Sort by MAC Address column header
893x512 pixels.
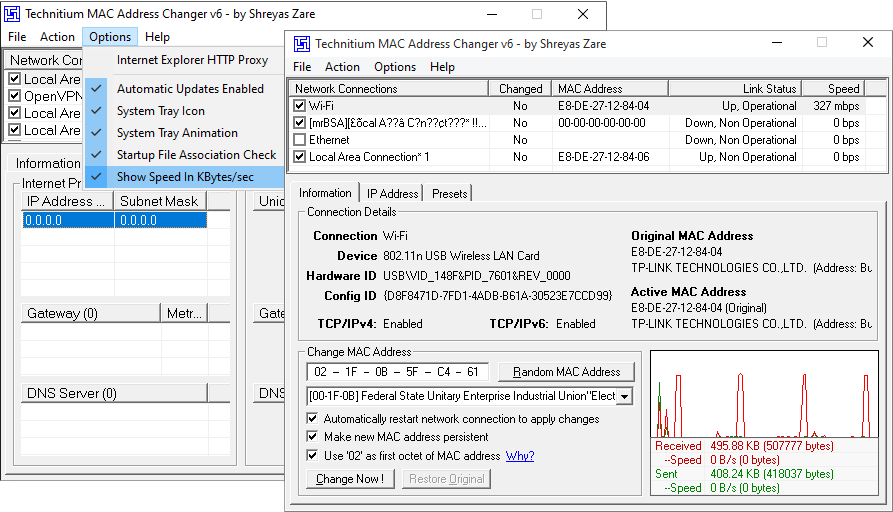point(610,89)
